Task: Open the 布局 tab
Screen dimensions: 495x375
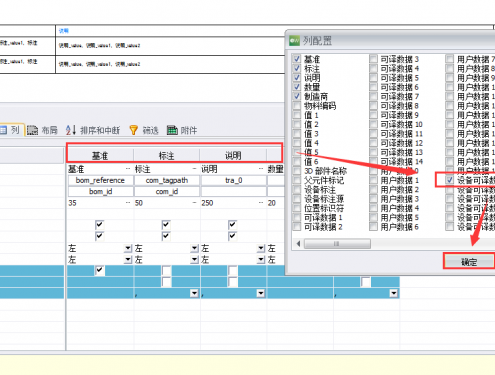Action: (x=42, y=130)
